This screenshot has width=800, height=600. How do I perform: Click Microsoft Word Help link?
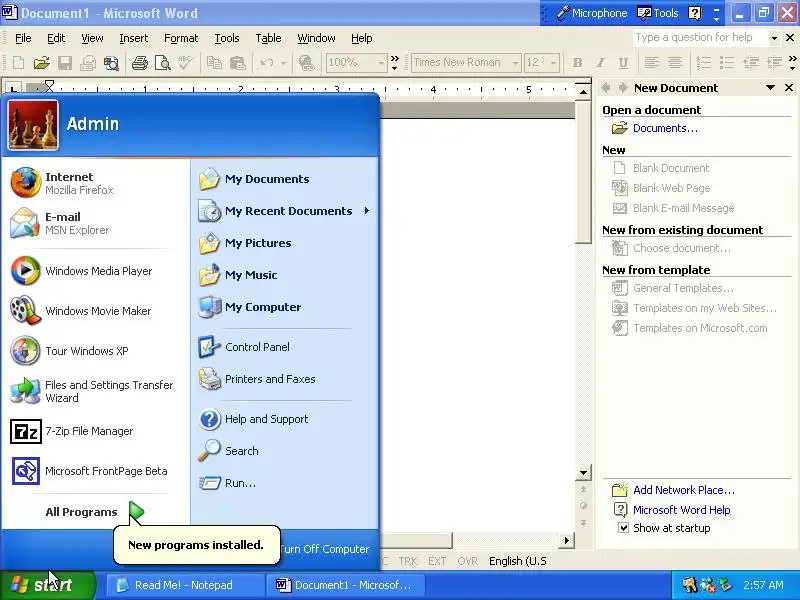pyautogui.click(x=681, y=510)
